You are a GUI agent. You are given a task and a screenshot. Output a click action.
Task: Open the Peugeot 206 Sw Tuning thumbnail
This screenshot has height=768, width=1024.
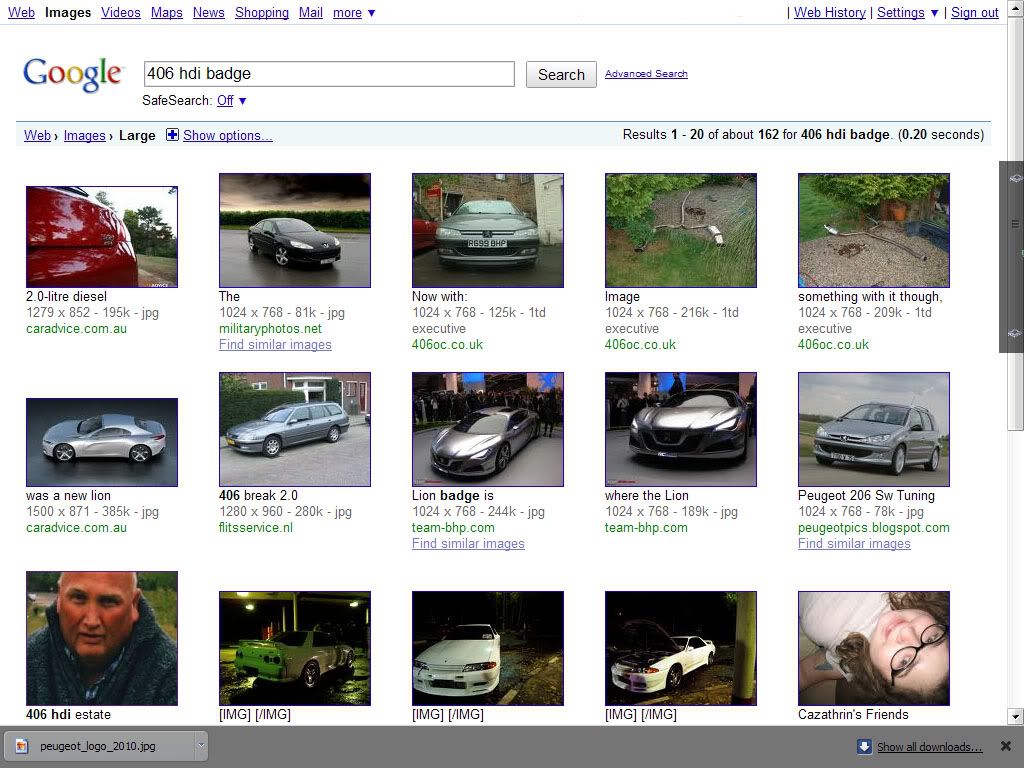[x=874, y=429]
